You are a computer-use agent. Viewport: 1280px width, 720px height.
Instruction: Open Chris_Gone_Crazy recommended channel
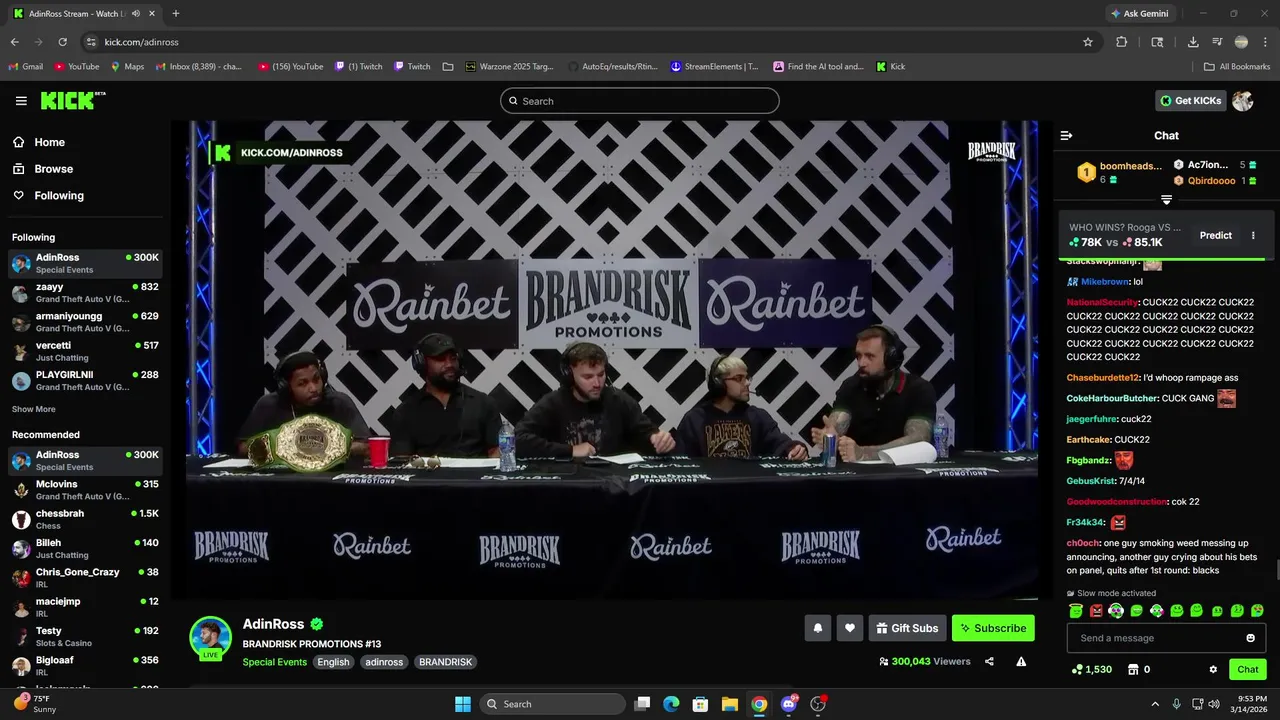click(x=85, y=578)
